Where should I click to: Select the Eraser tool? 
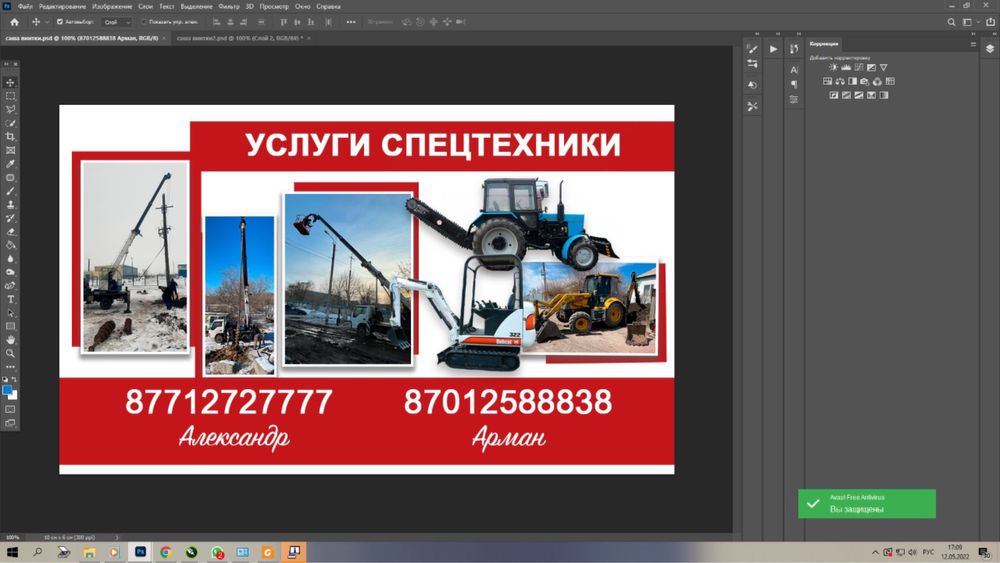point(10,231)
